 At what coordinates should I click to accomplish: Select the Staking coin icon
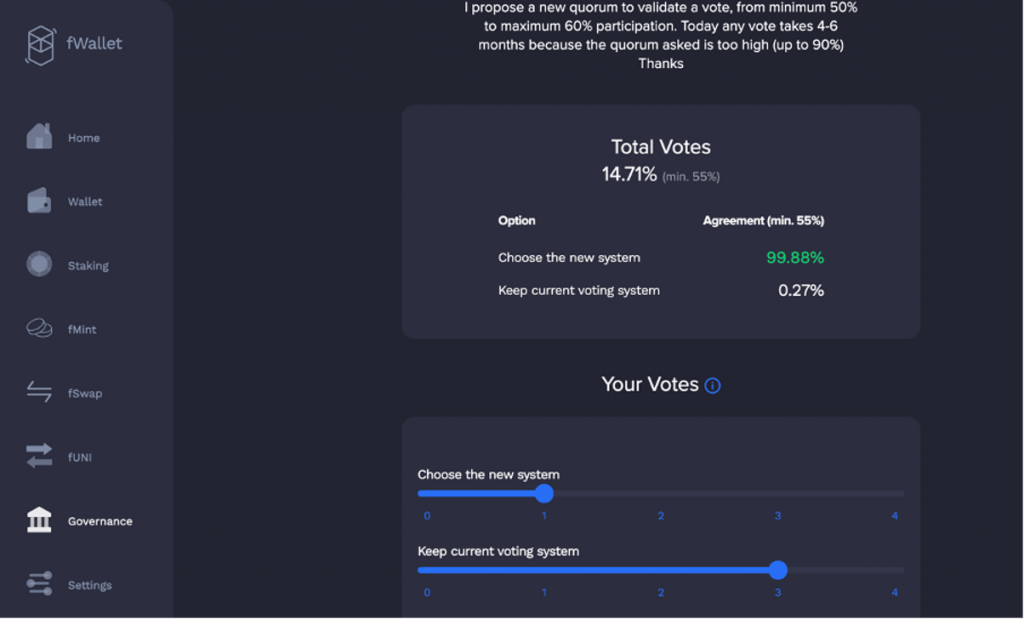[39, 265]
